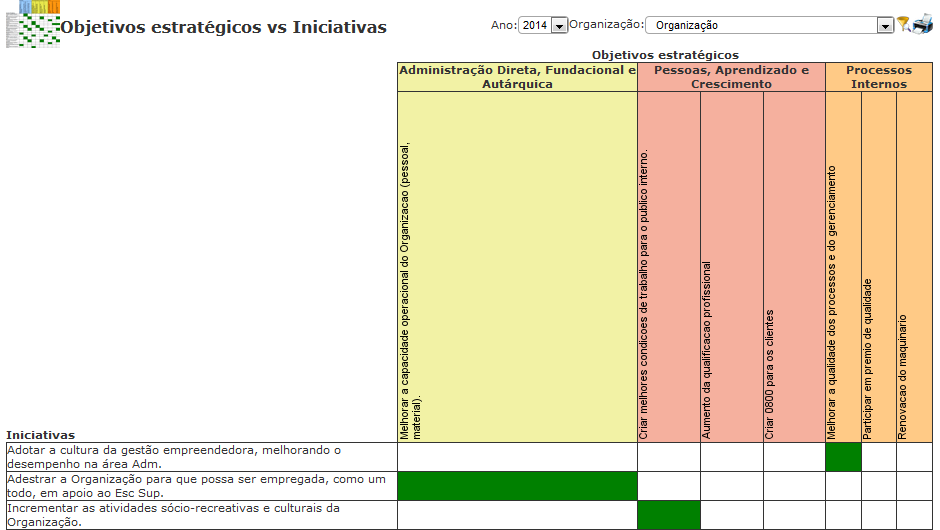Click objective Participar em premio de qualidade
The image size is (940, 530).
coord(879,267)
